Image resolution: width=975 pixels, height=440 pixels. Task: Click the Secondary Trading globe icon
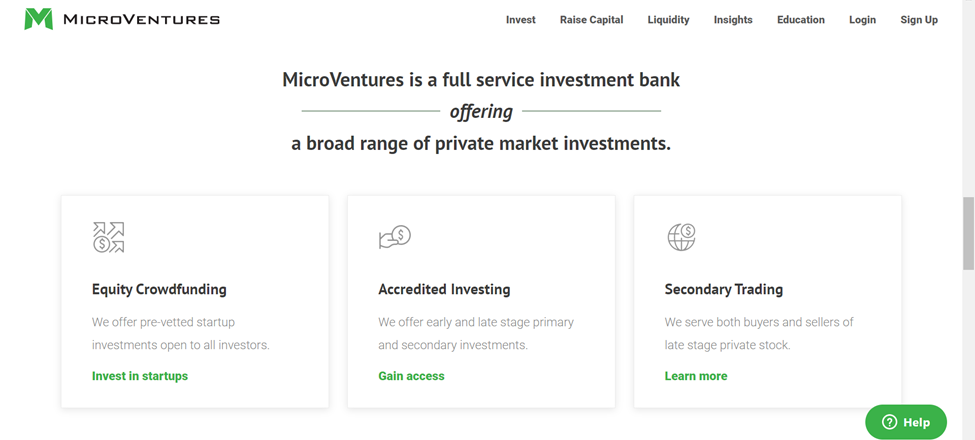(x=681, y=237)
